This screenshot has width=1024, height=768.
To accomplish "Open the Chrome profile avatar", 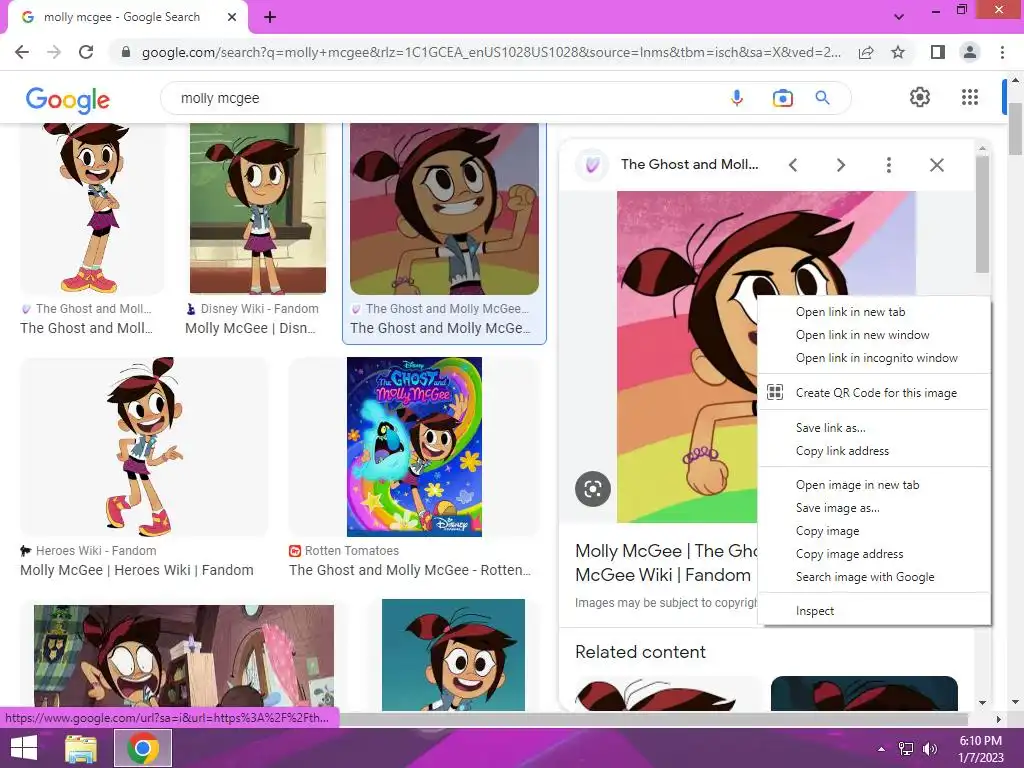I will 970,52.
